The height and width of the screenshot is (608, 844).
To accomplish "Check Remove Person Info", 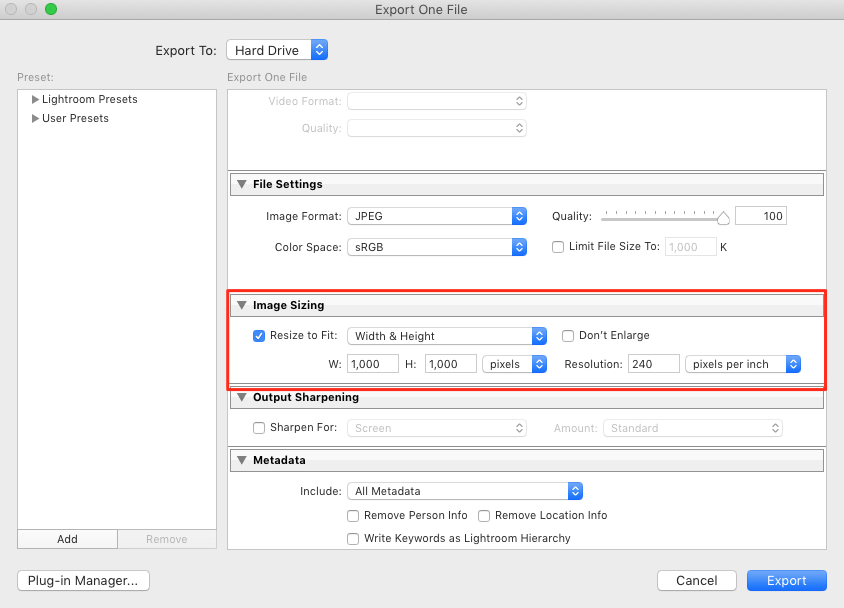I will click(x=353, y=516).
